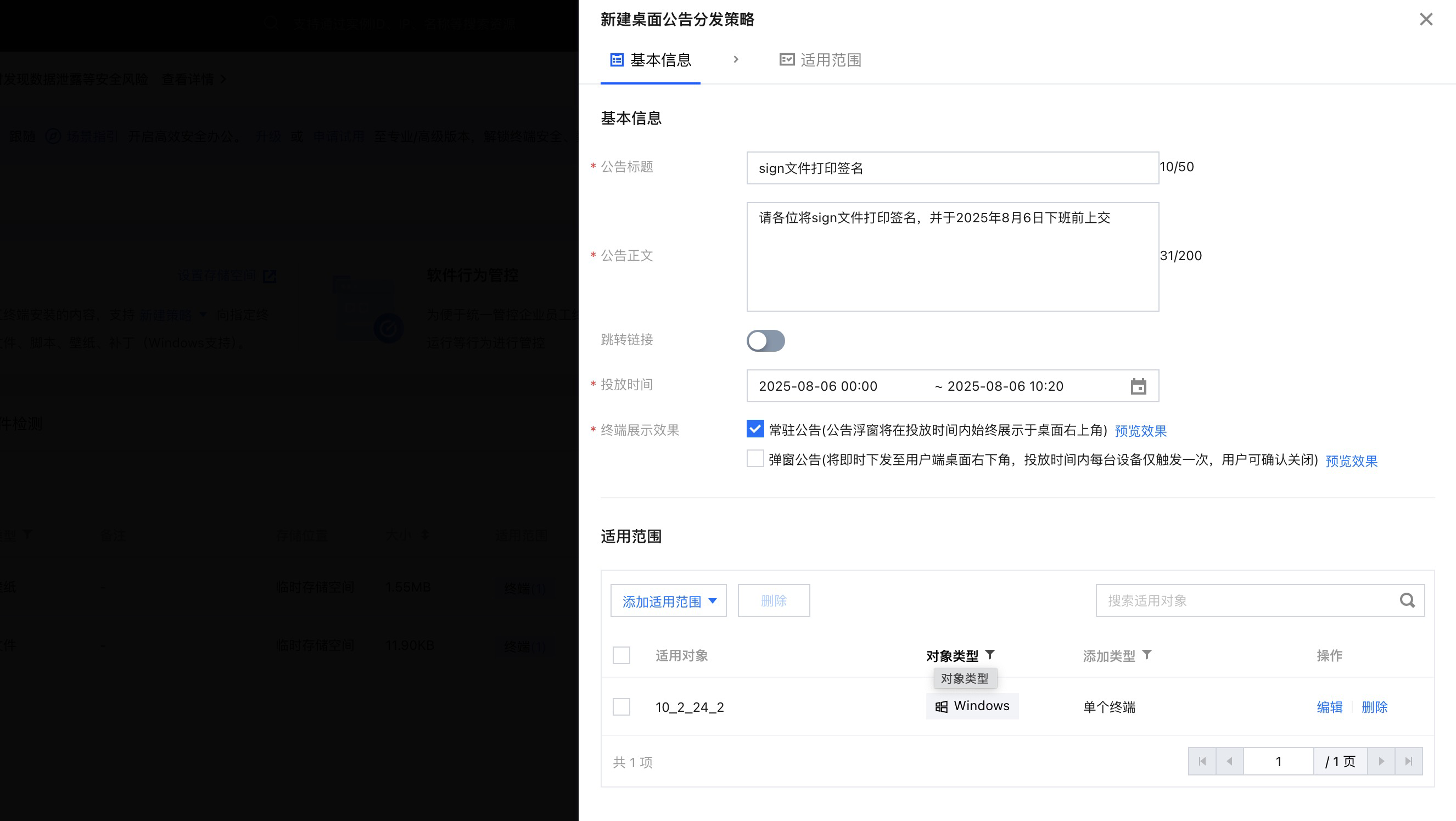The width and height of the screenshot is (1456, 821).
Task: Click the 添加类型 filter funnel icon
Action: click(x=1146, y=655)
